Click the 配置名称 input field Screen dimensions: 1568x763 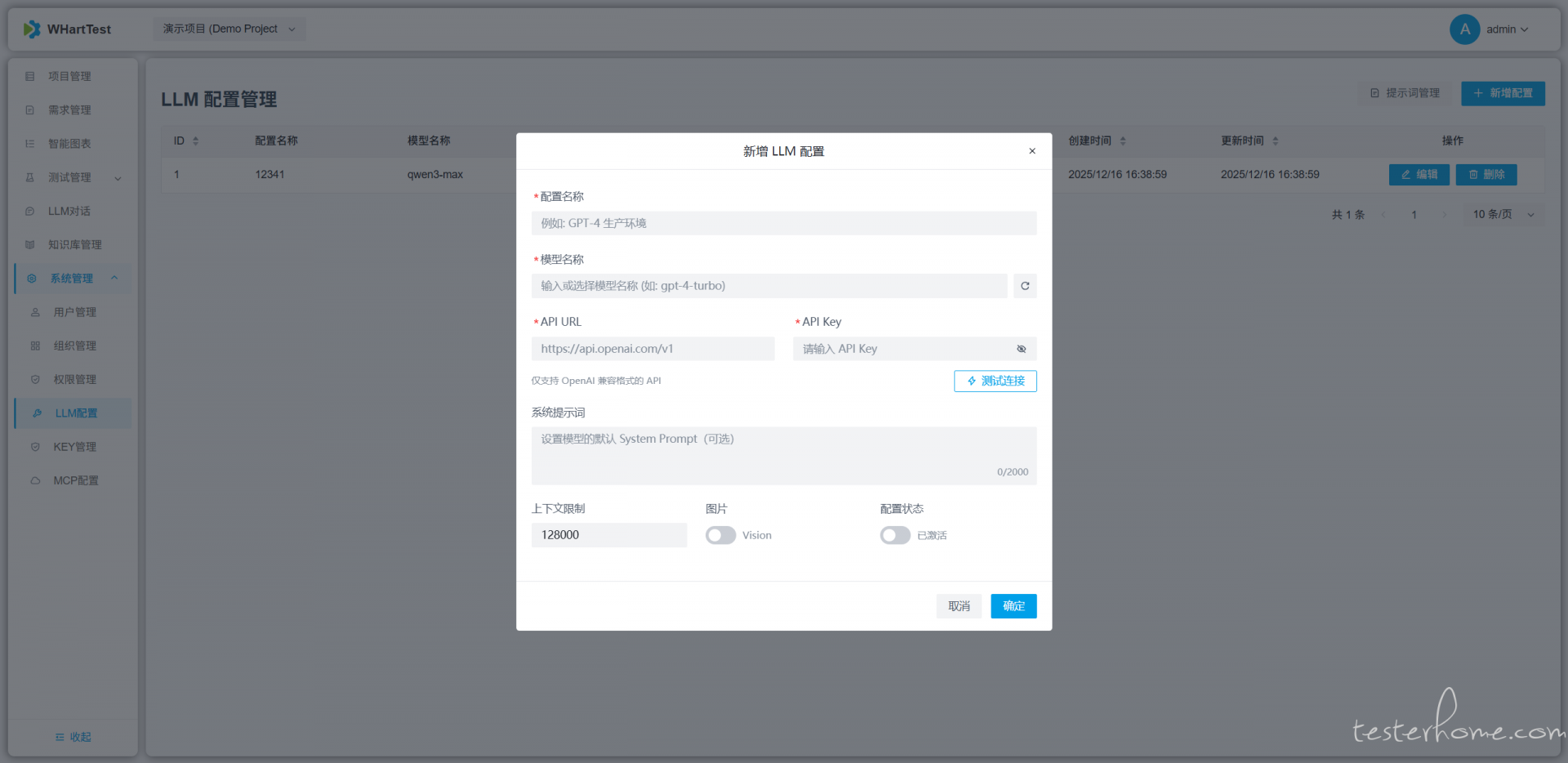point(783,224)
